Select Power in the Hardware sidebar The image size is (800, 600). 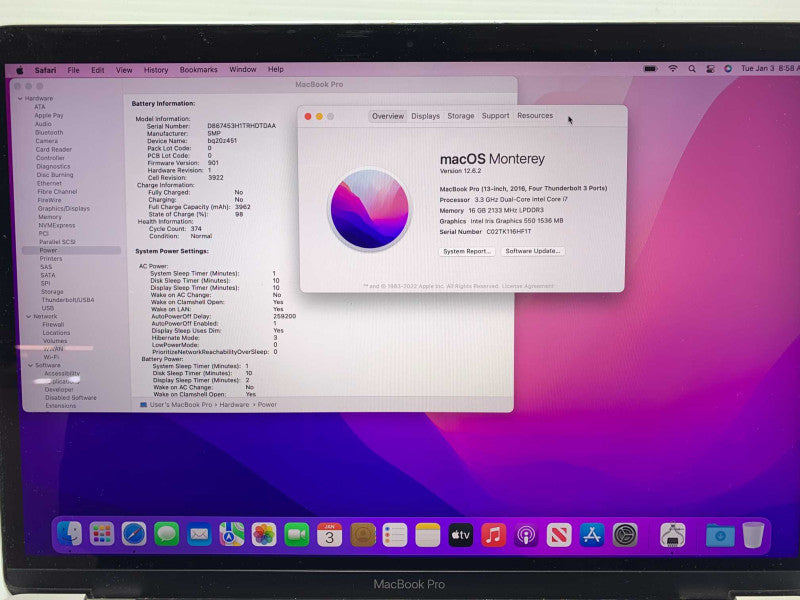click(x=71, y=251)
